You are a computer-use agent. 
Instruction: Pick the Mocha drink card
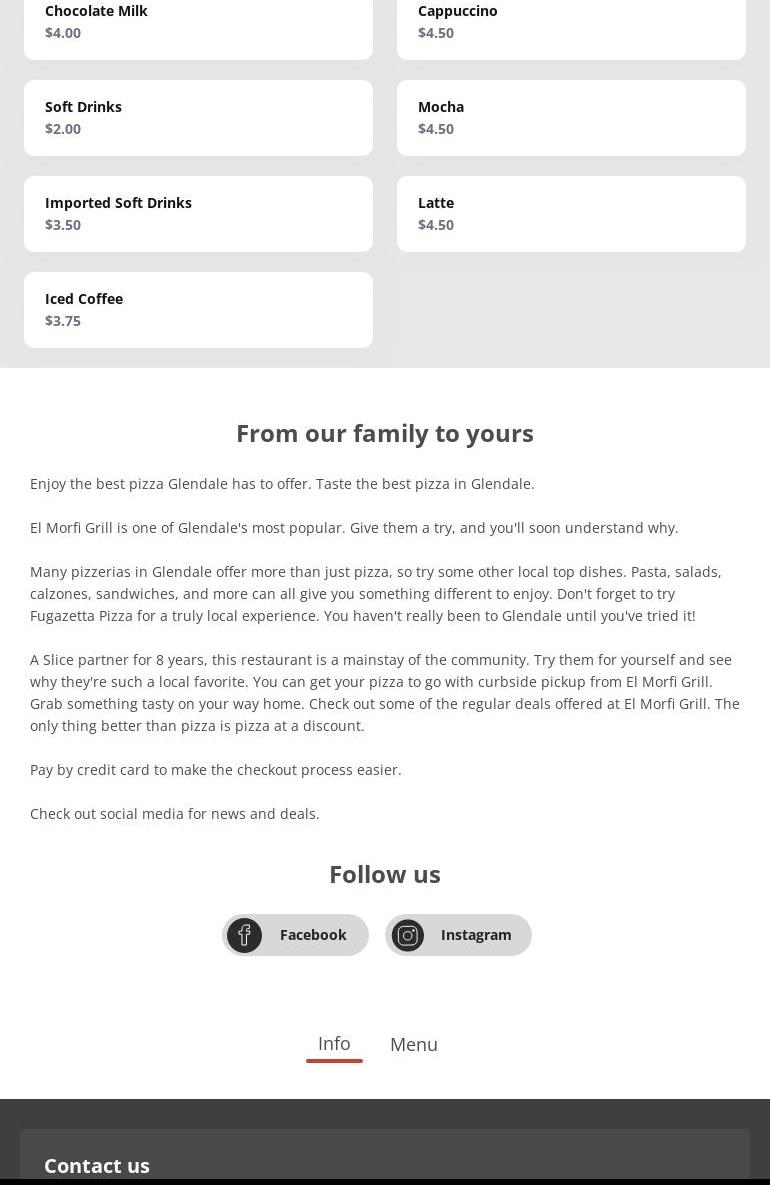point(571,118)
